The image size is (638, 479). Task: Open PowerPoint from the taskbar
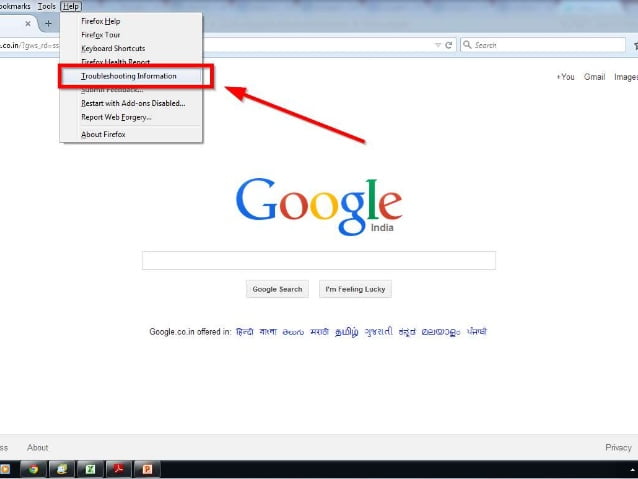[x=147, y=469]
